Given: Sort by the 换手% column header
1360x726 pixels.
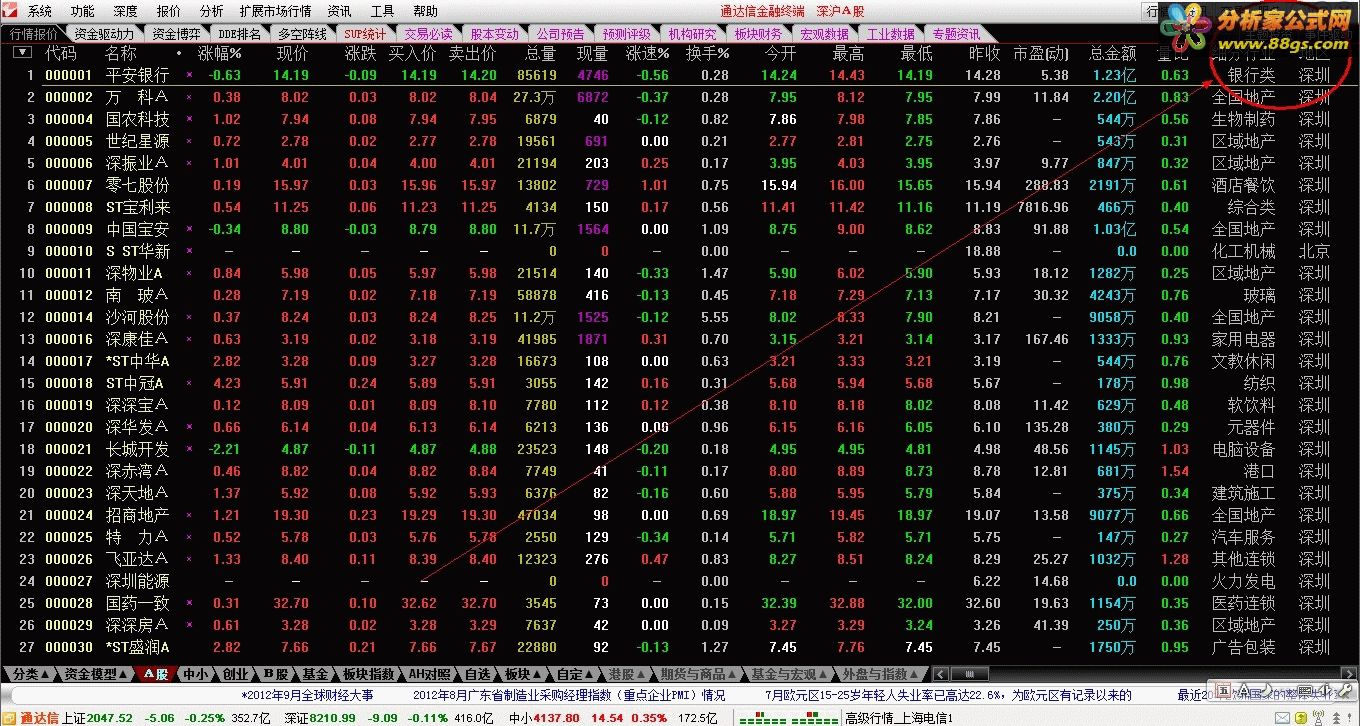Looking at the screenshot, I should pos(707,53).
